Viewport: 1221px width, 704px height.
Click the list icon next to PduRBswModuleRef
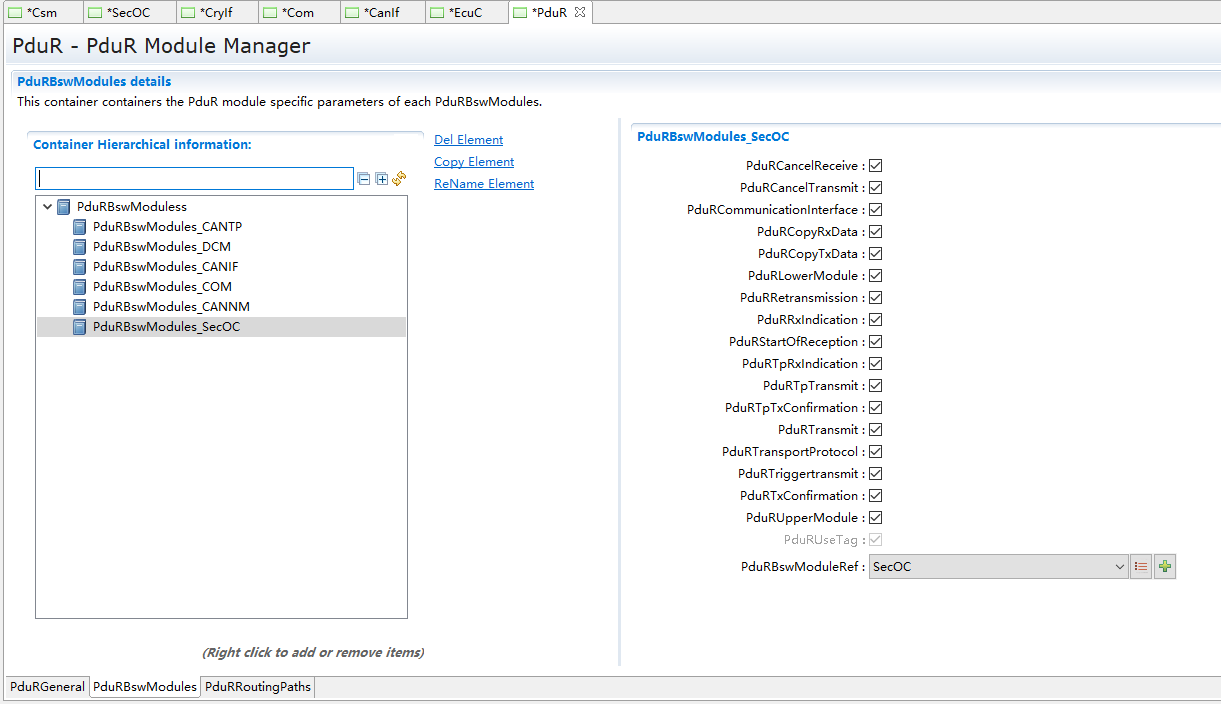[1141, 567]
